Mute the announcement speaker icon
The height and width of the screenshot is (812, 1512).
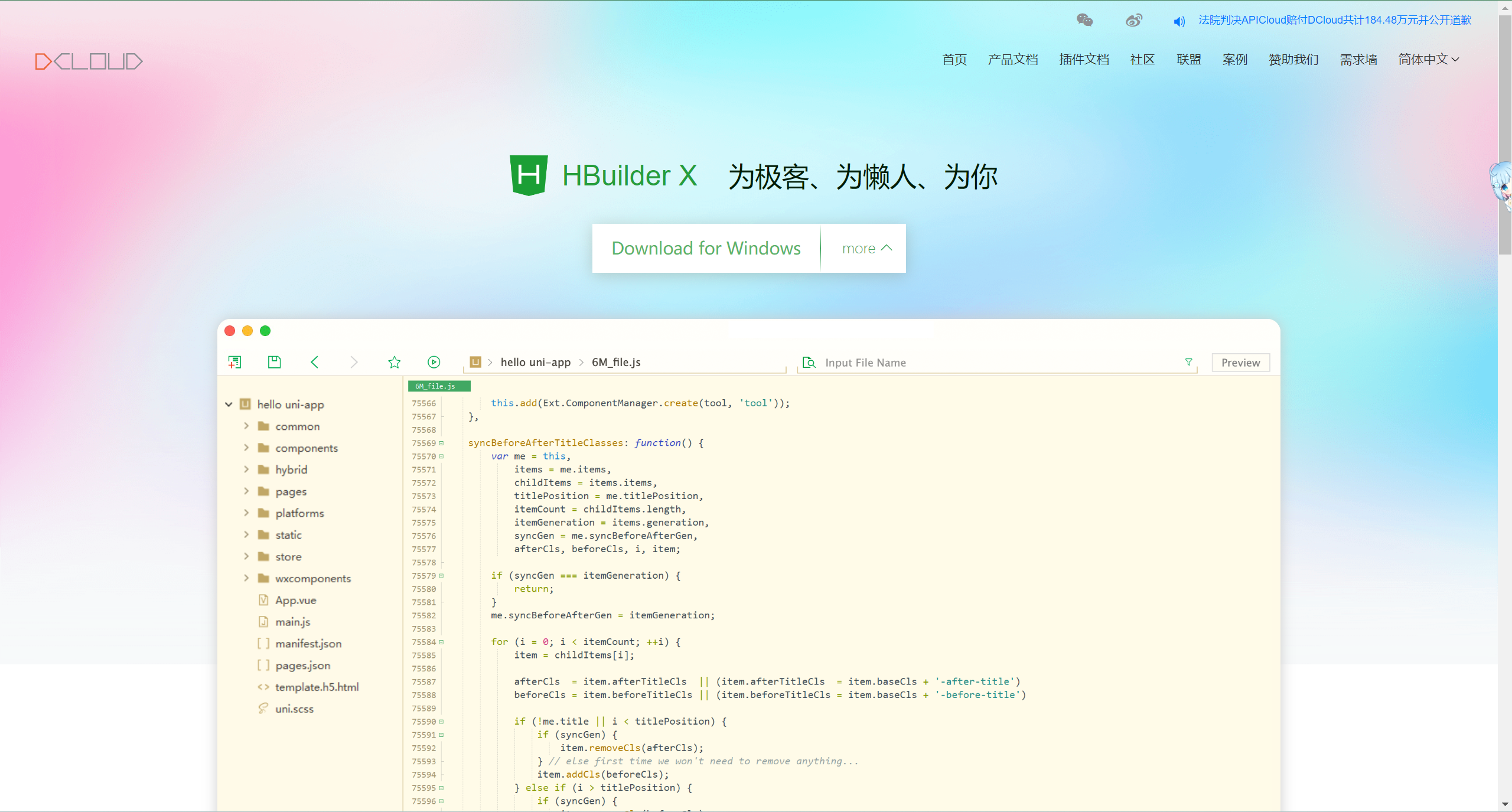1178,21
